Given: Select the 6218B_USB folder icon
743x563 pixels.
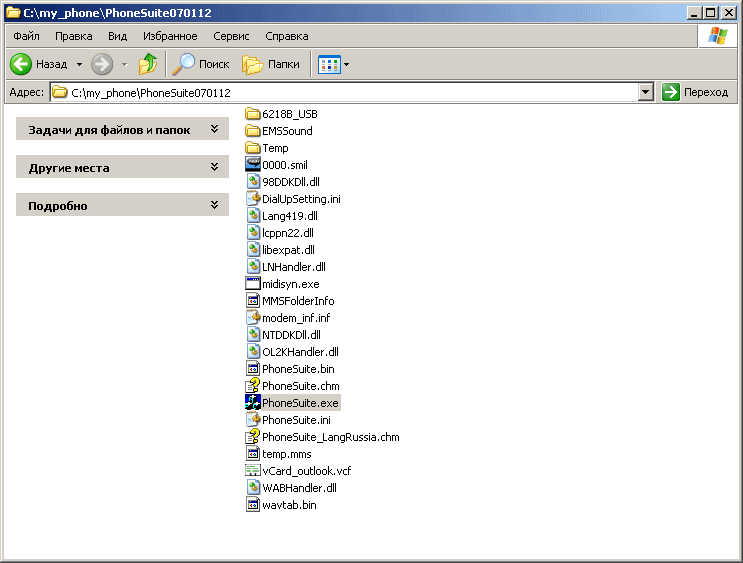Looking at the screenshot, I should pyautogui.click(x=253, y=114).
